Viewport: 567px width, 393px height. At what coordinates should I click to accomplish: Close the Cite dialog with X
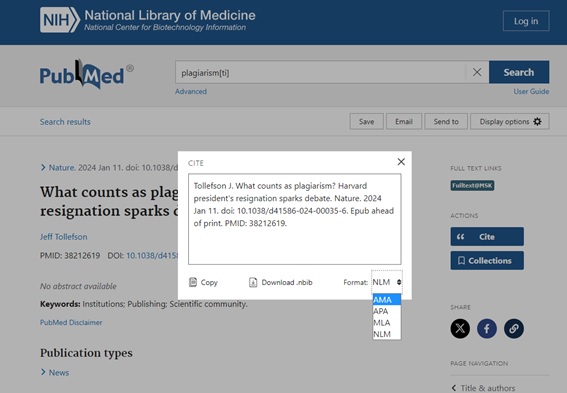(x=401, y=162)
